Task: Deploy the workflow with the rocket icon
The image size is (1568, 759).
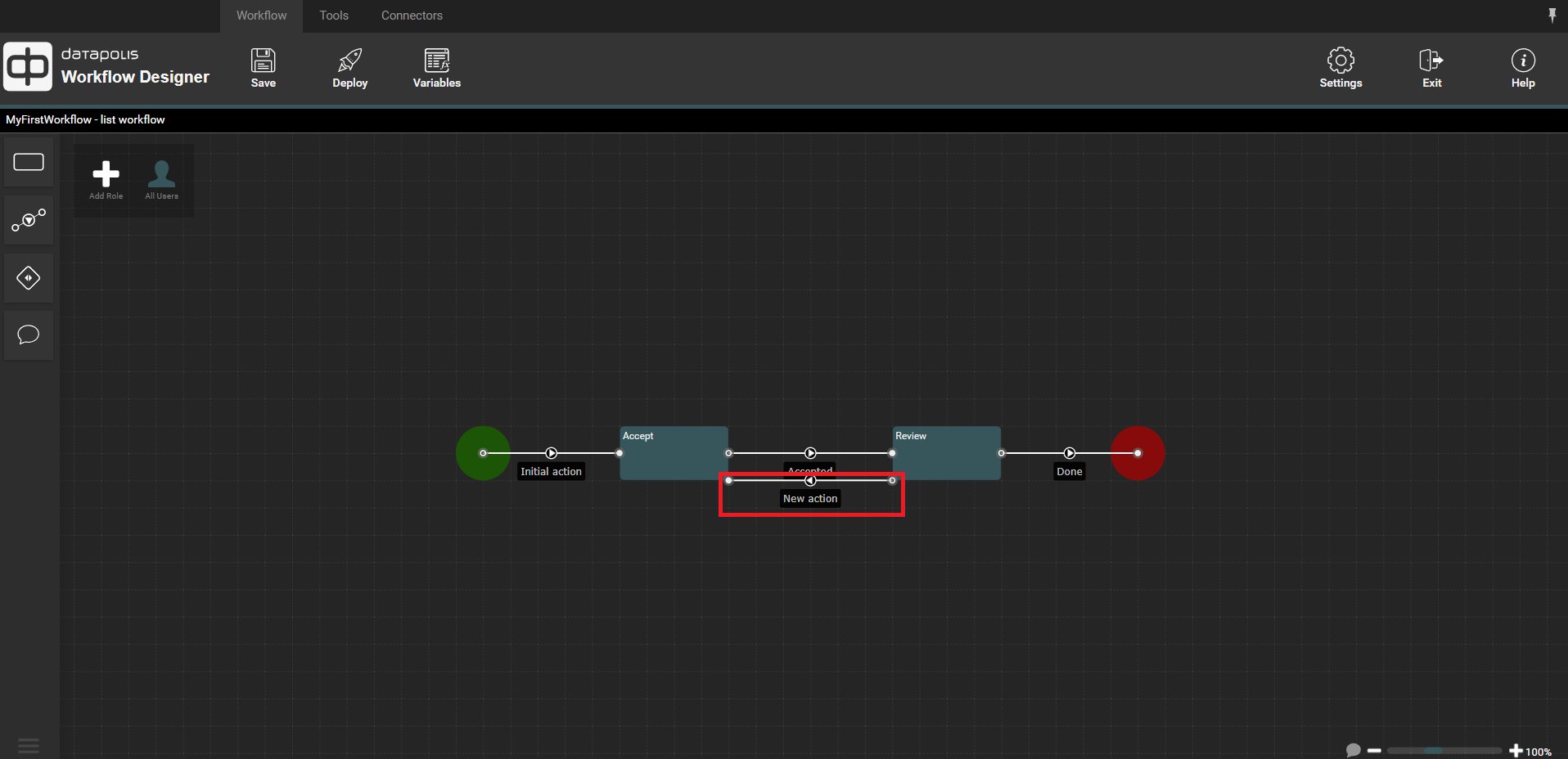Action: tap(349, 68)
